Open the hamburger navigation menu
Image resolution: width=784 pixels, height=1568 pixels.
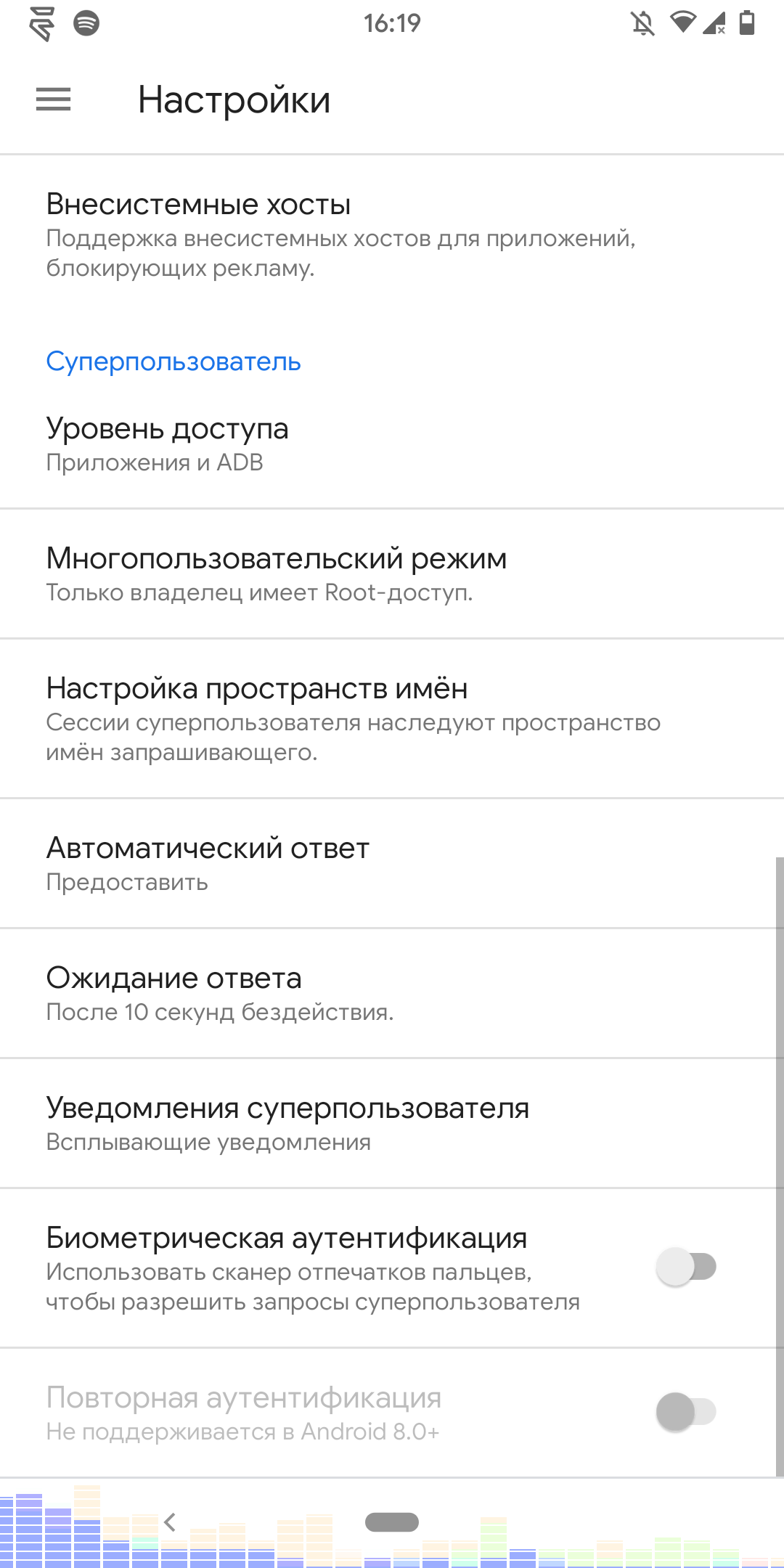coord(54,99)
